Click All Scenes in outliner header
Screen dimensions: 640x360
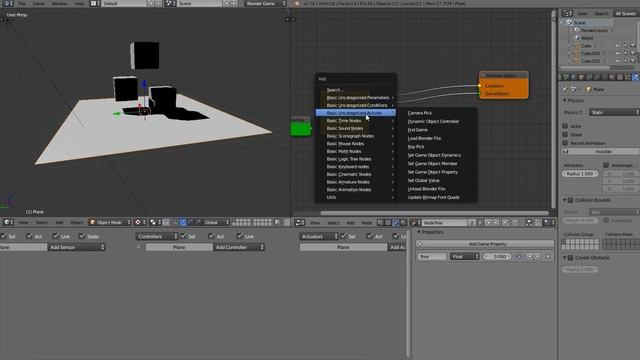coord(625,13)
